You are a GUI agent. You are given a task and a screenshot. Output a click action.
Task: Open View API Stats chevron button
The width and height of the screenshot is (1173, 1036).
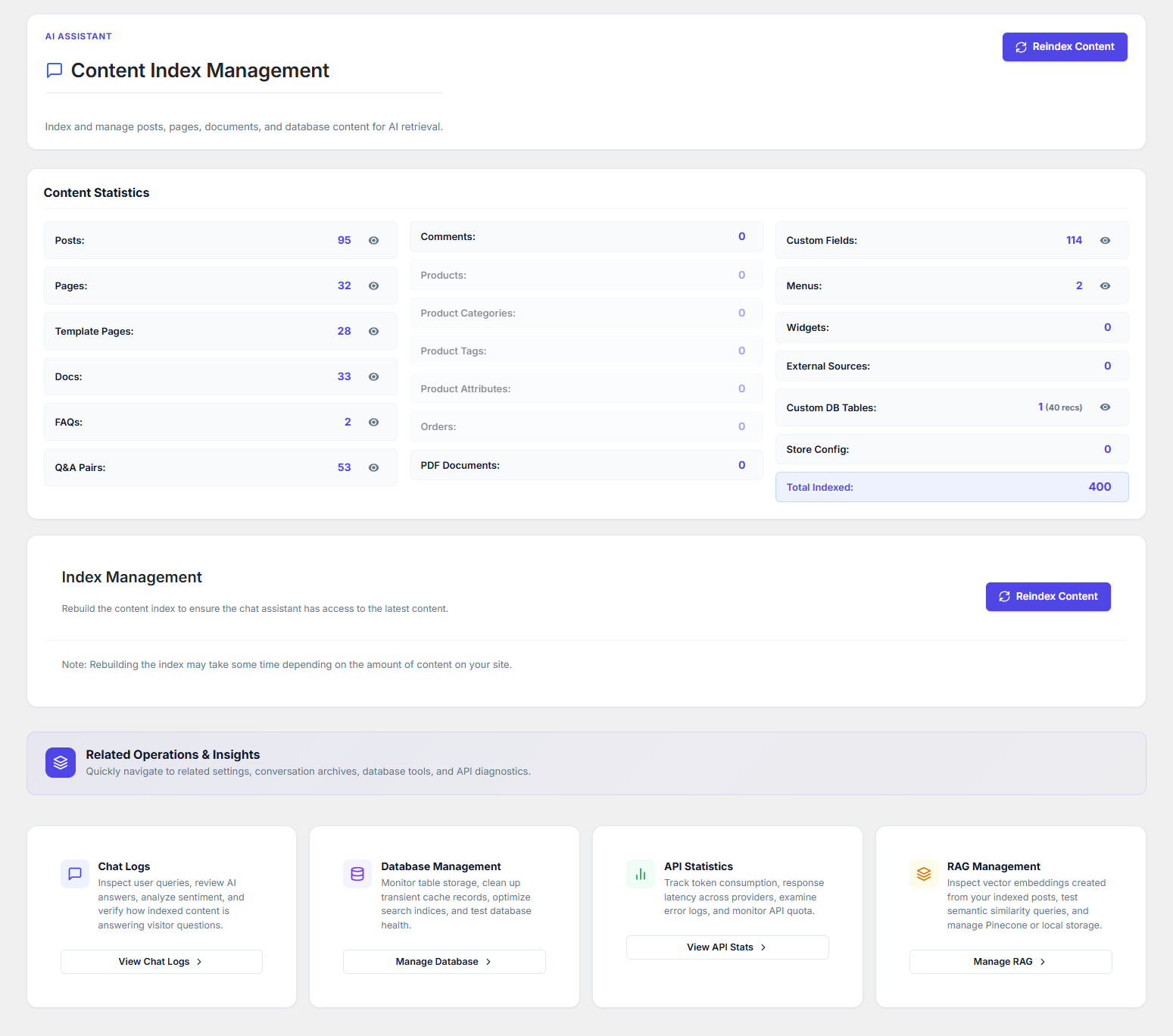(728, 947)
